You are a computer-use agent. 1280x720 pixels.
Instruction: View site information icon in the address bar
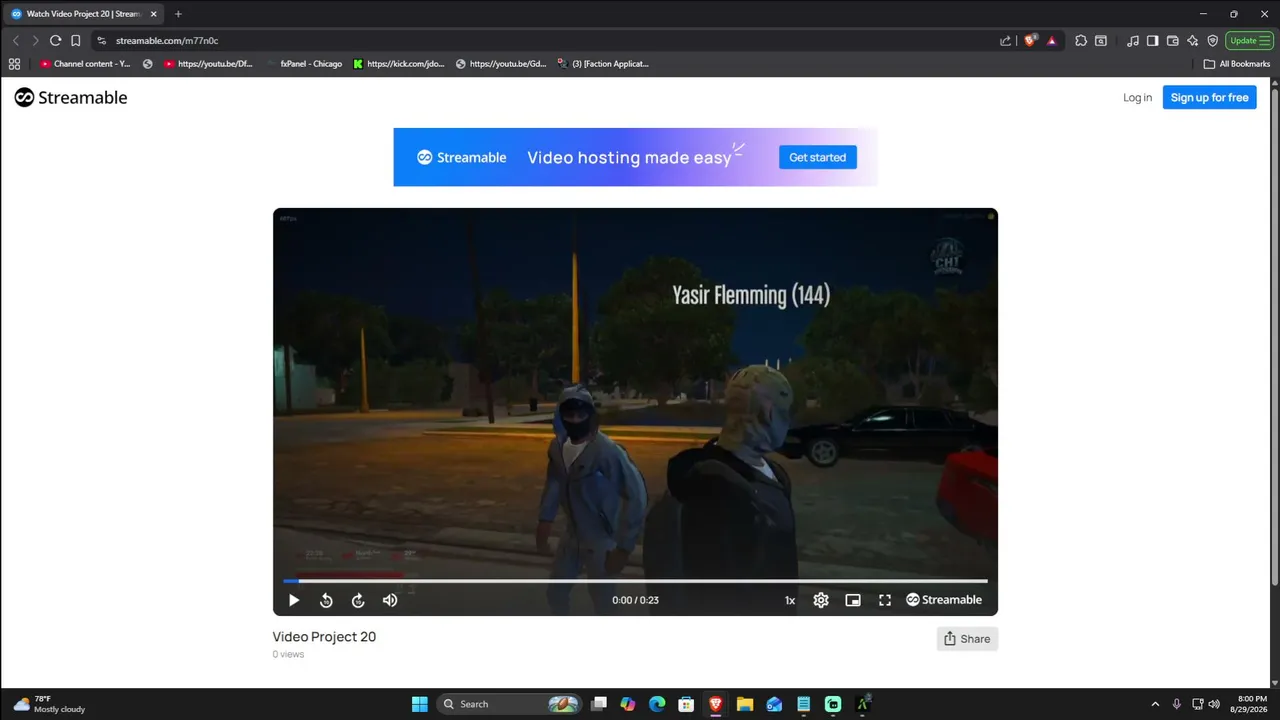click(x=102, y=41)
